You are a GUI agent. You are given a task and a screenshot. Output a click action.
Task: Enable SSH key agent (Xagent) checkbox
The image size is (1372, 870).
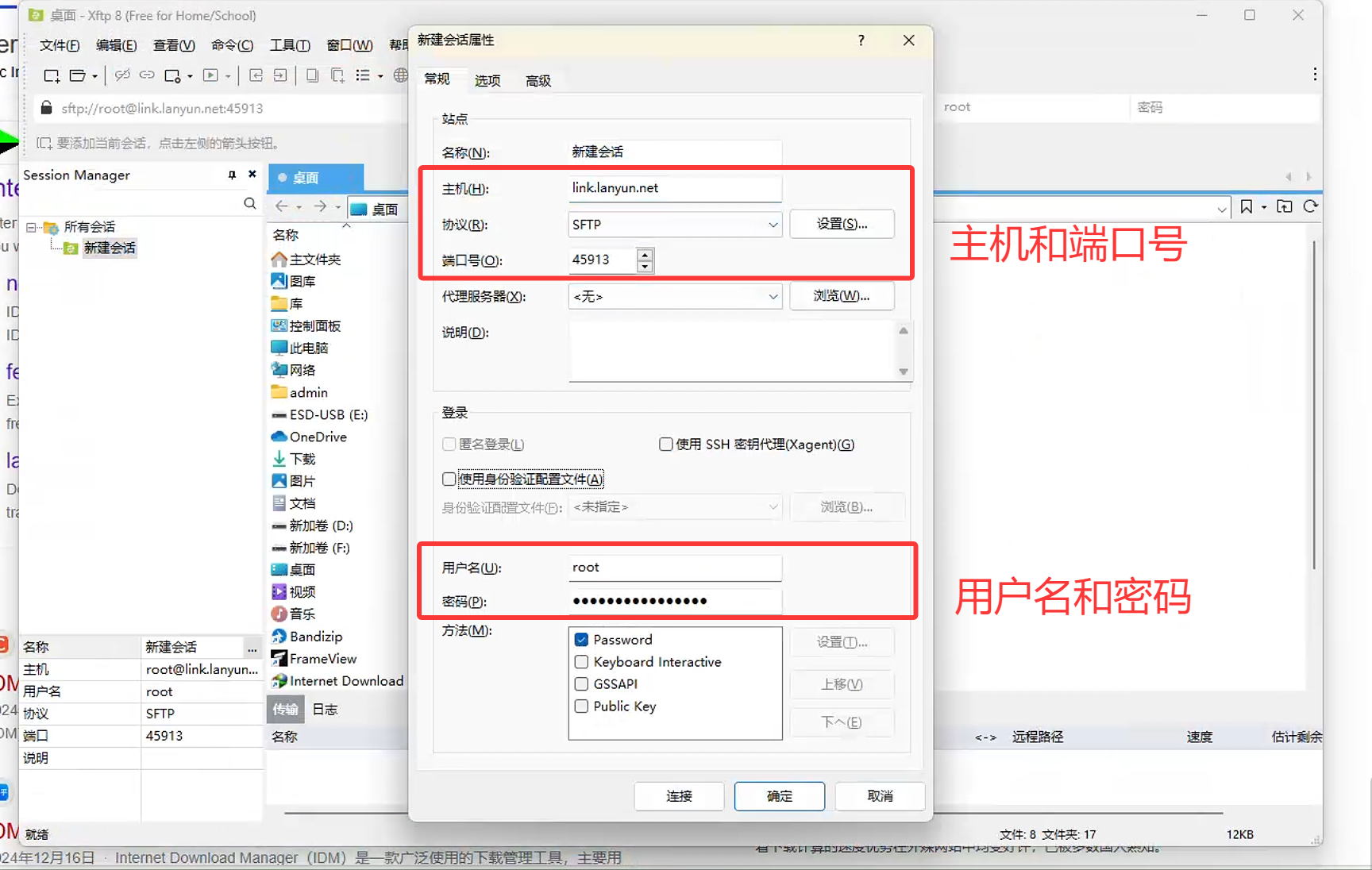coord(666,445)
